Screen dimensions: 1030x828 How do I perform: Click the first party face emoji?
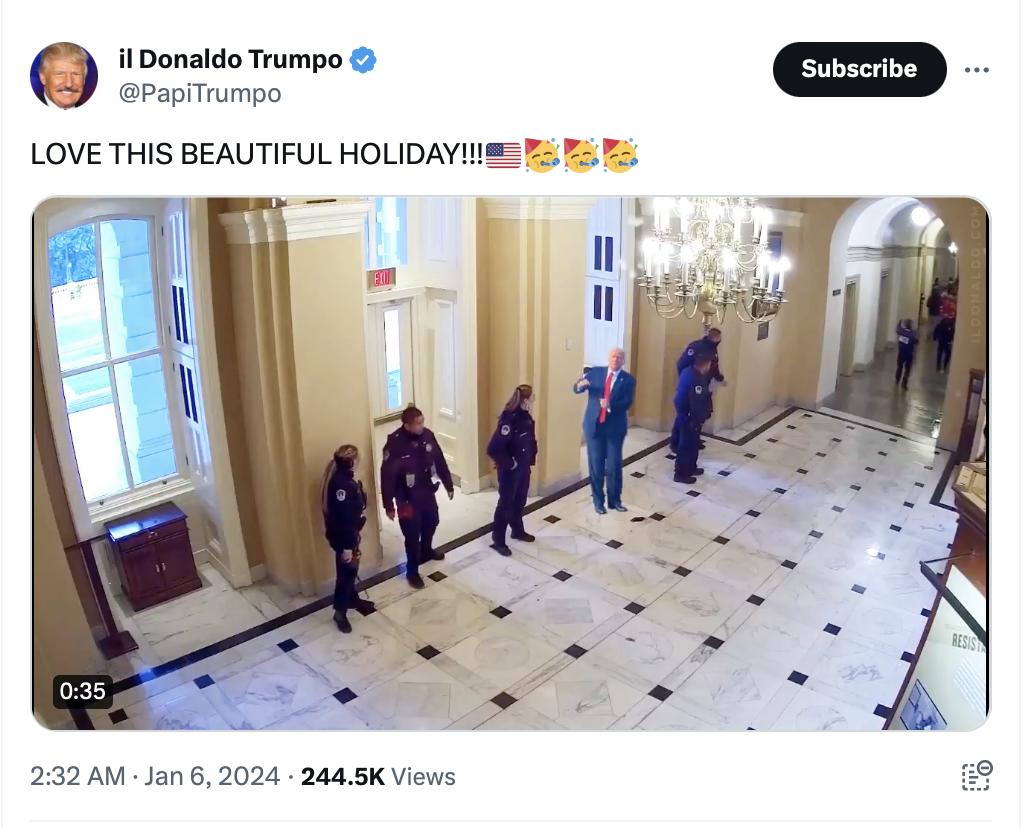pyautogui.click(x=542, y=155)
